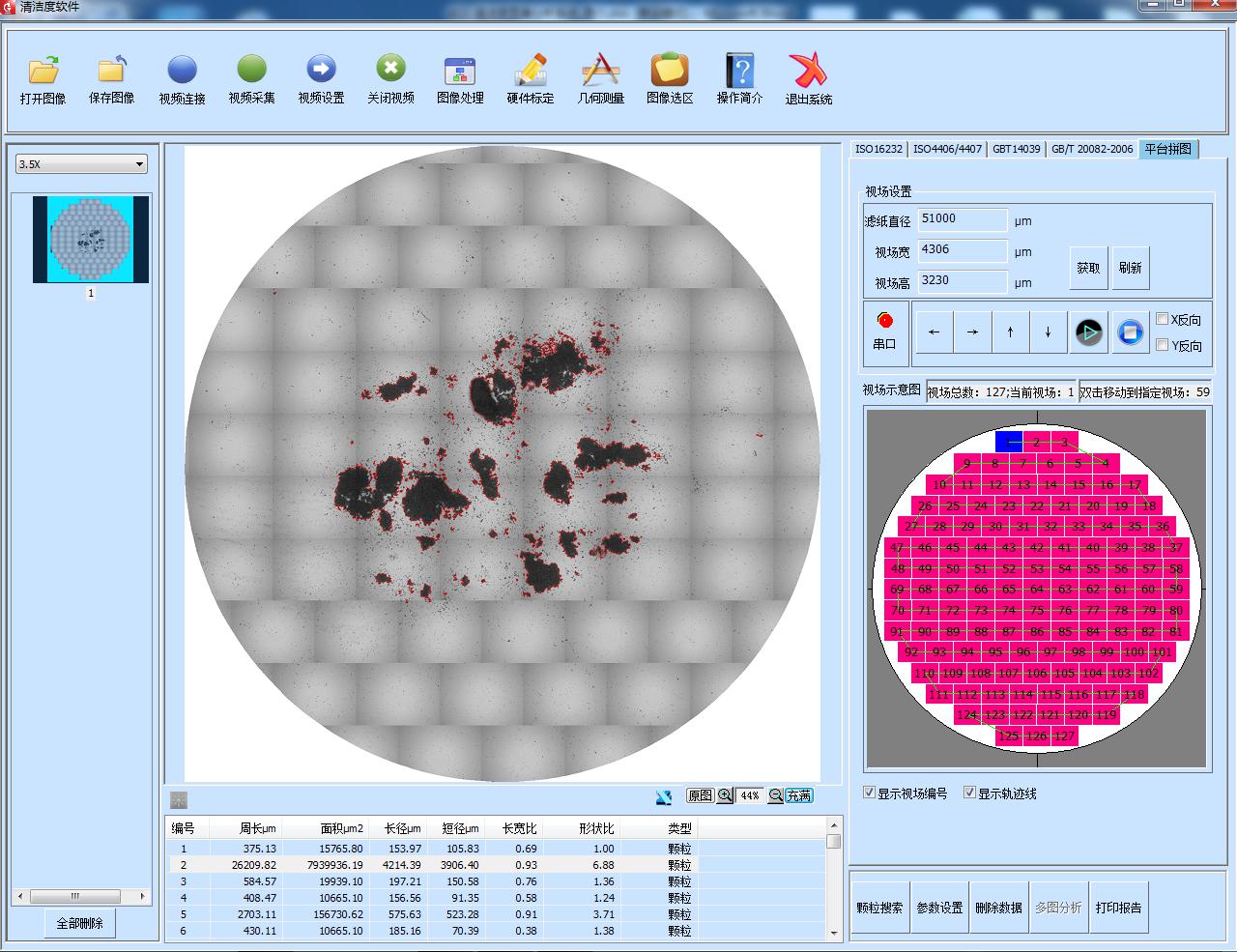Switch to the ISO16232 tab
The height and width of the screenshot is (952, 1237).
(x=878, y=149)
